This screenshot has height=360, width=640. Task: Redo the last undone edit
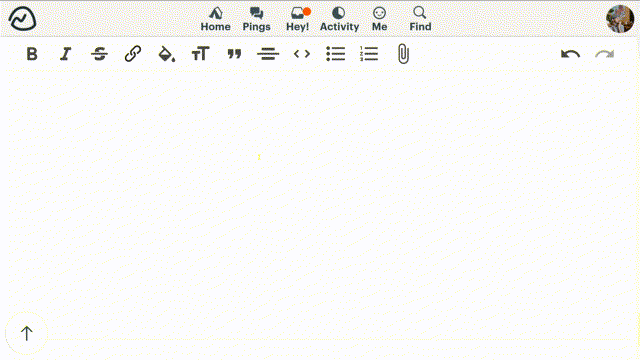click(x=604, y=54)
